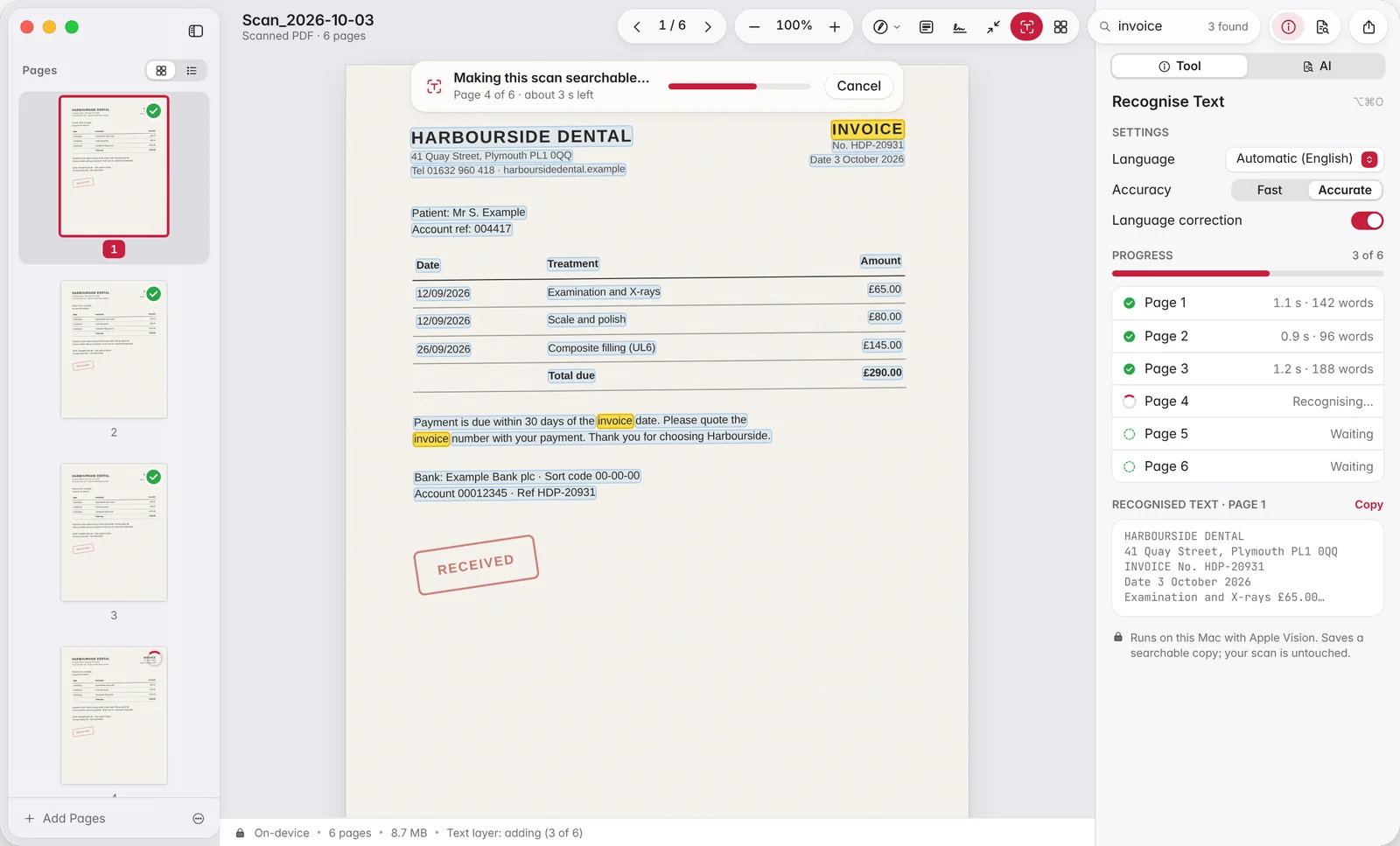Click the compress arrows icon
The height and width of the screenshot is (846, 1400).
(993, 27)
